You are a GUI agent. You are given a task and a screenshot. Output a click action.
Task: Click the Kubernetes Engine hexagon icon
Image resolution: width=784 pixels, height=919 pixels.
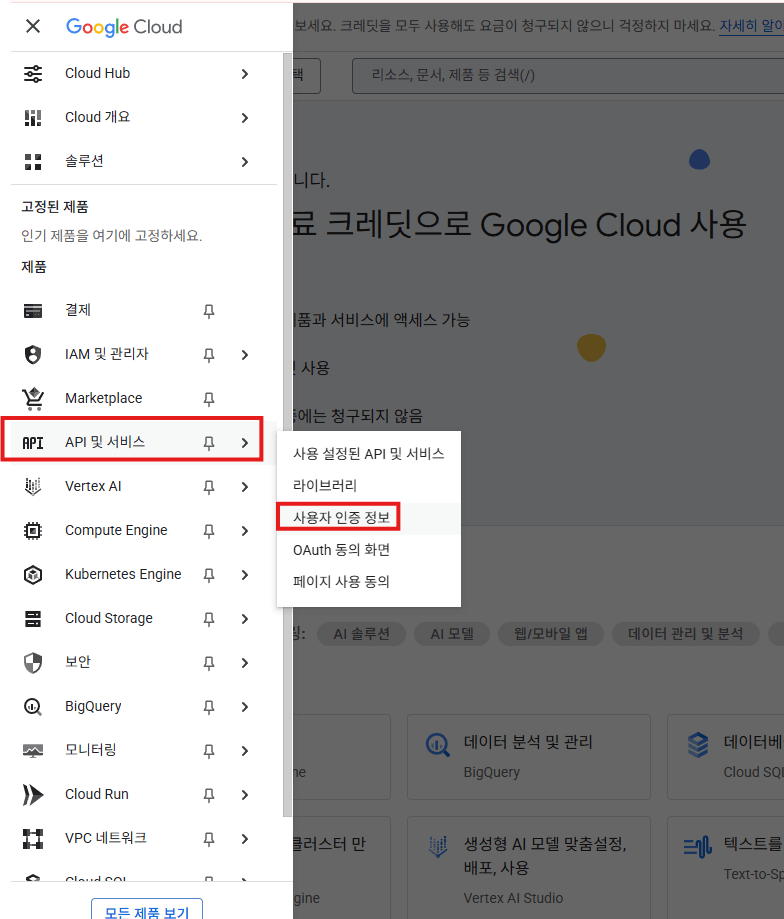[x=33, y=574]
